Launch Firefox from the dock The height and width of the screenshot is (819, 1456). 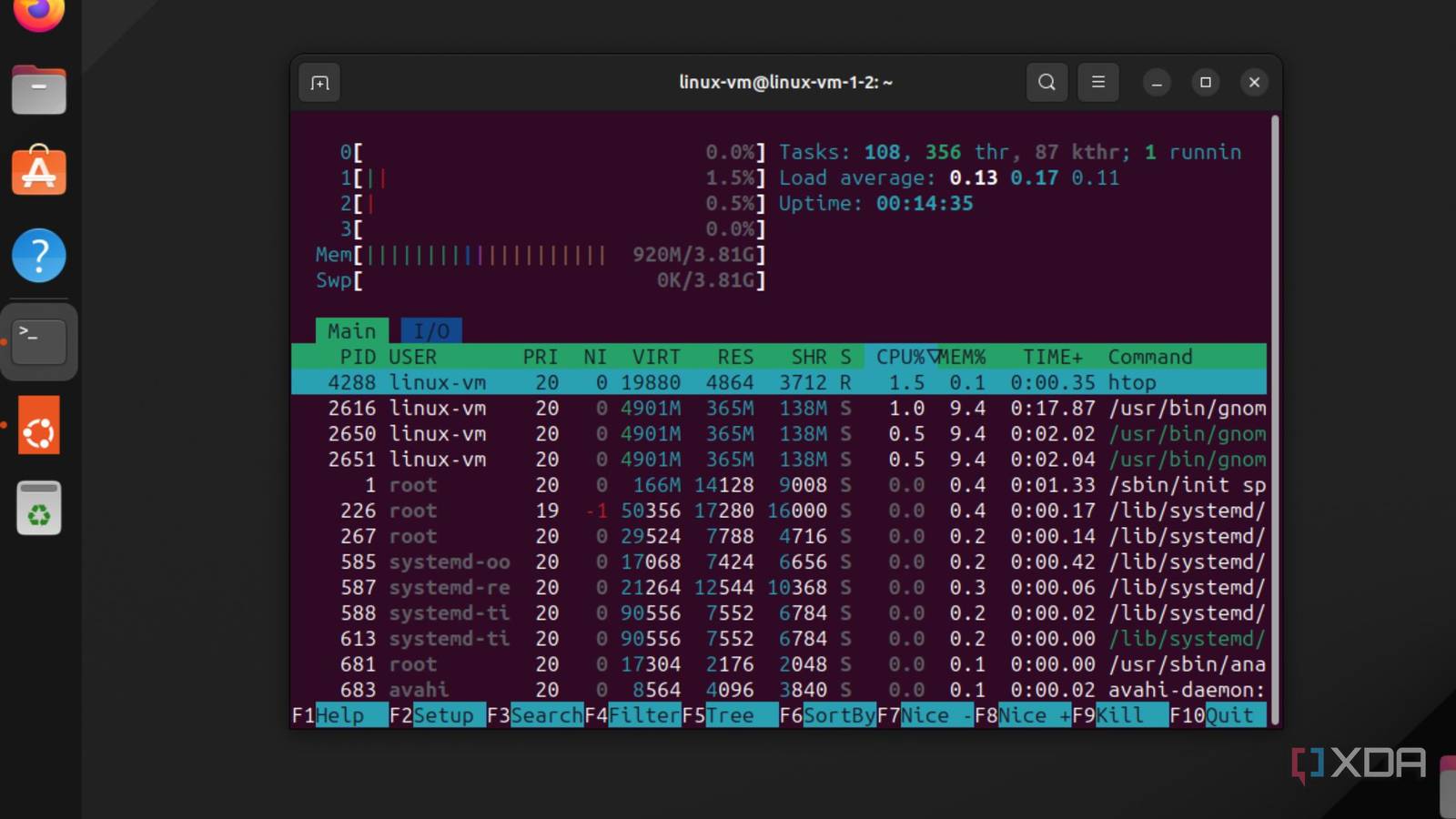coord(39,14)
